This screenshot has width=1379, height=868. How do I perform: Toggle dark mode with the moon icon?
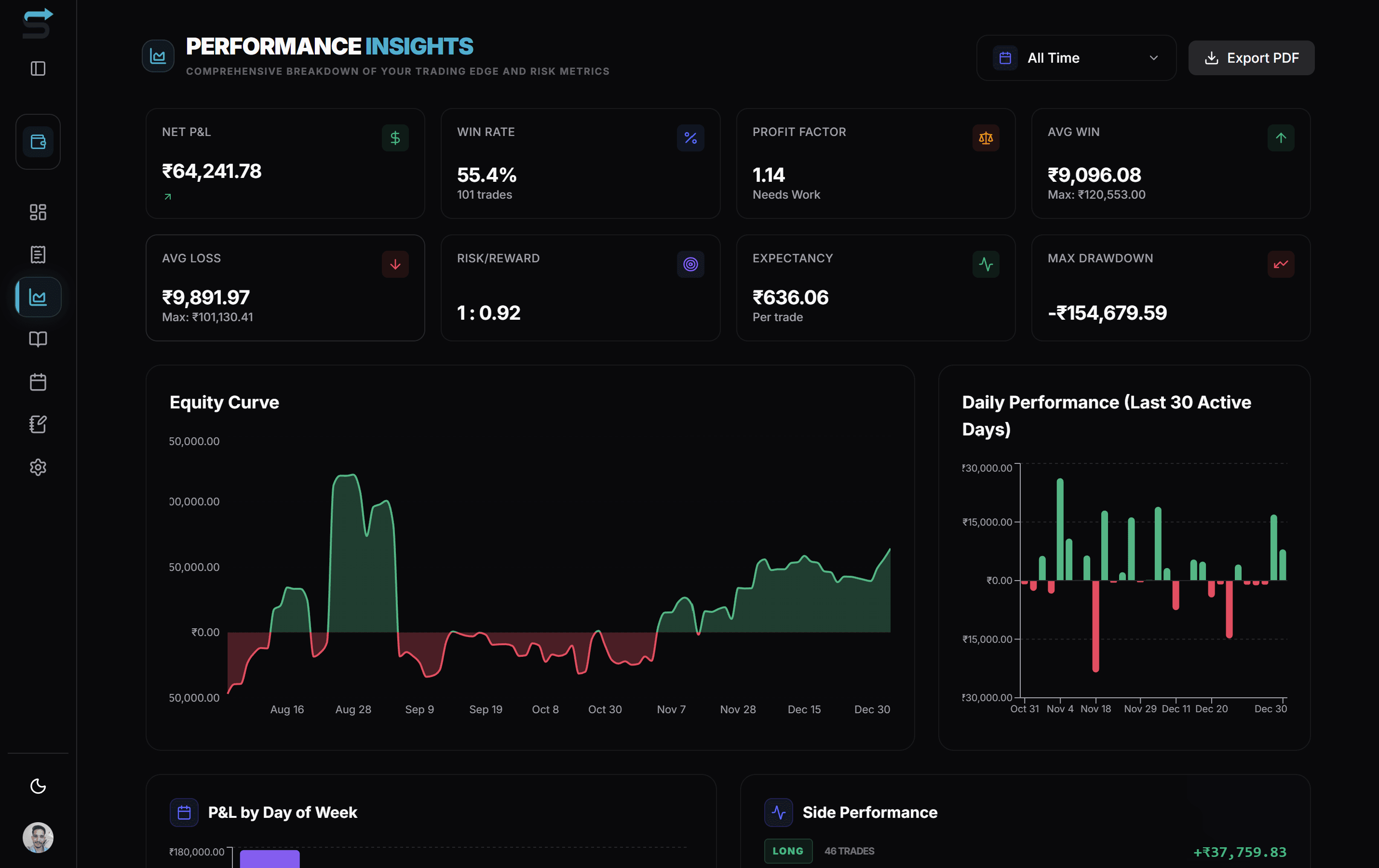click(38, 787)
